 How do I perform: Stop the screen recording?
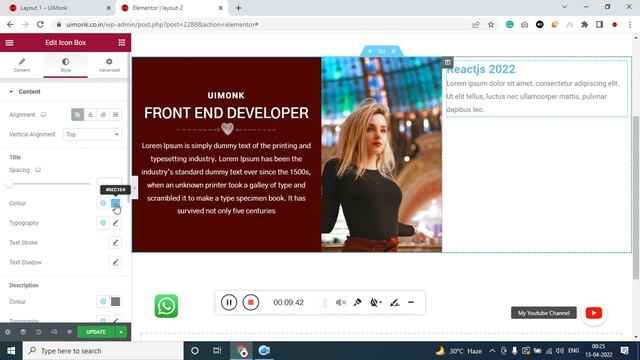tap(251, 302)
